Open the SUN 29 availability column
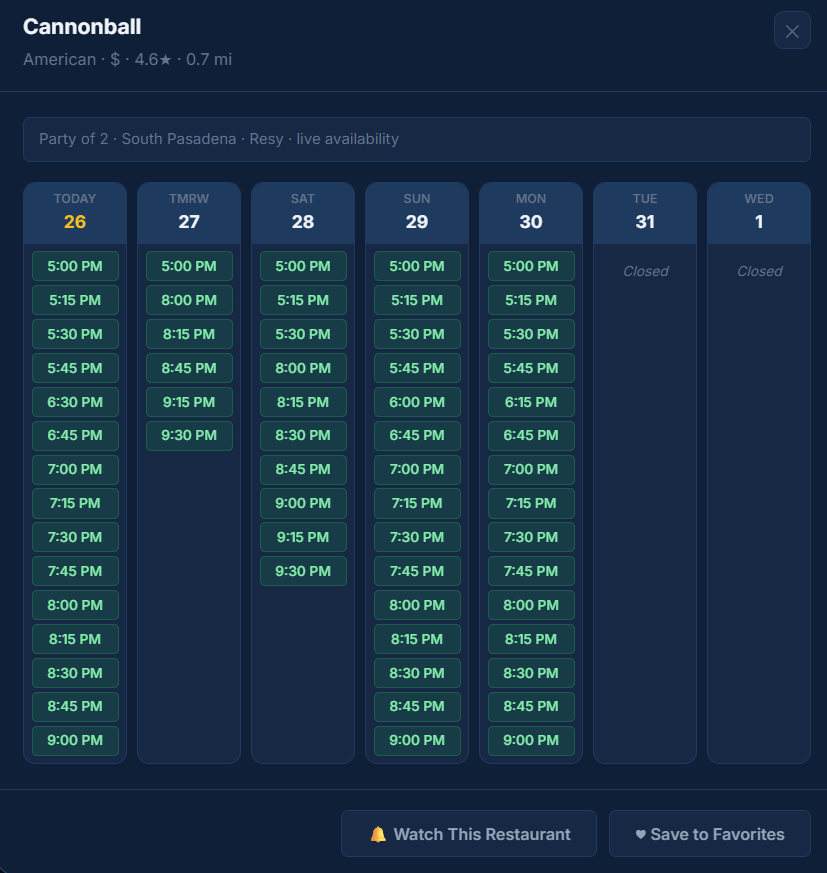Screen dimensions: 827x873 [x=416, y=211]
